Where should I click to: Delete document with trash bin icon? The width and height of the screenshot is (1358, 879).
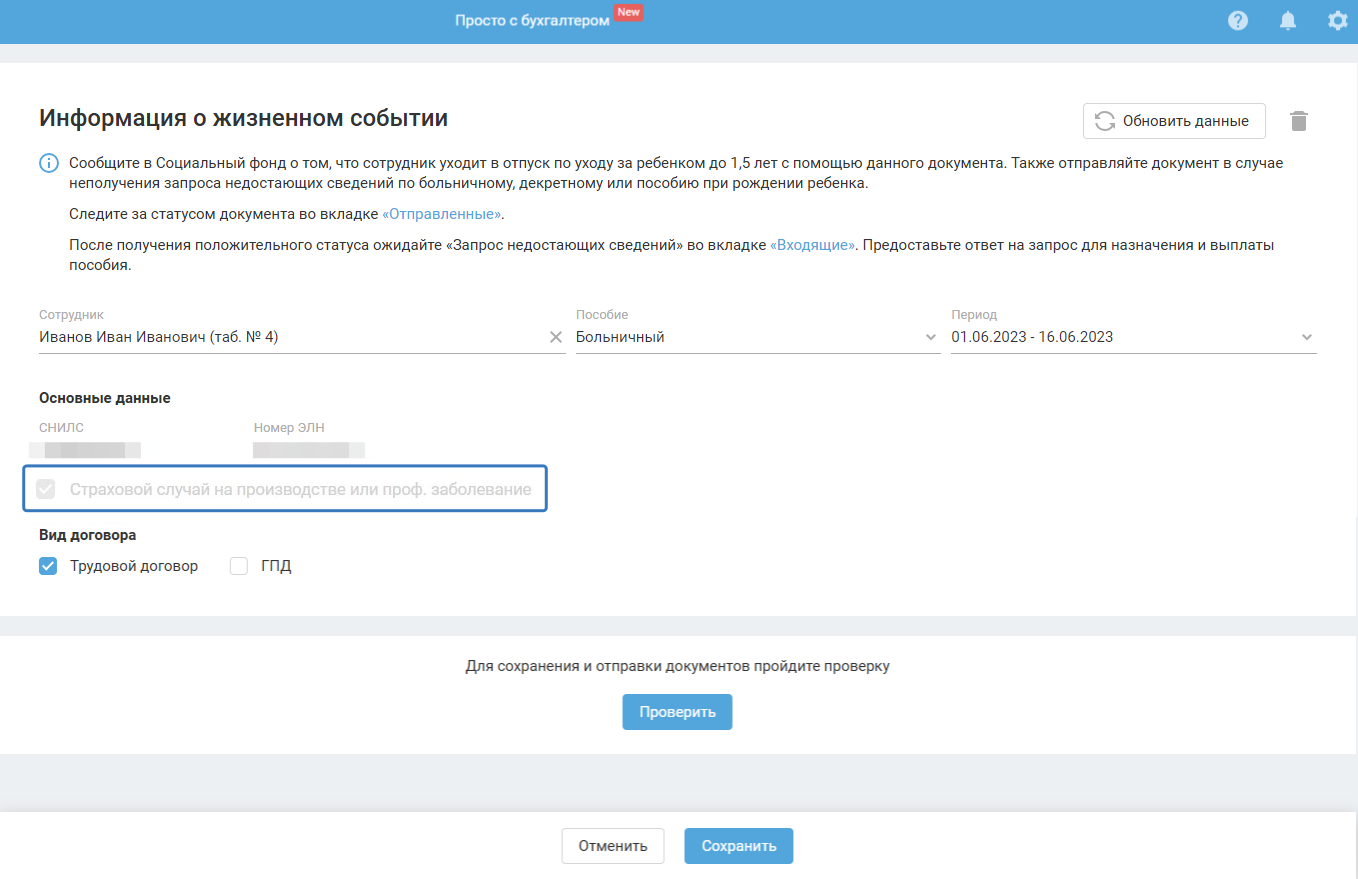pyautogui.click(x=1298, y=121)
